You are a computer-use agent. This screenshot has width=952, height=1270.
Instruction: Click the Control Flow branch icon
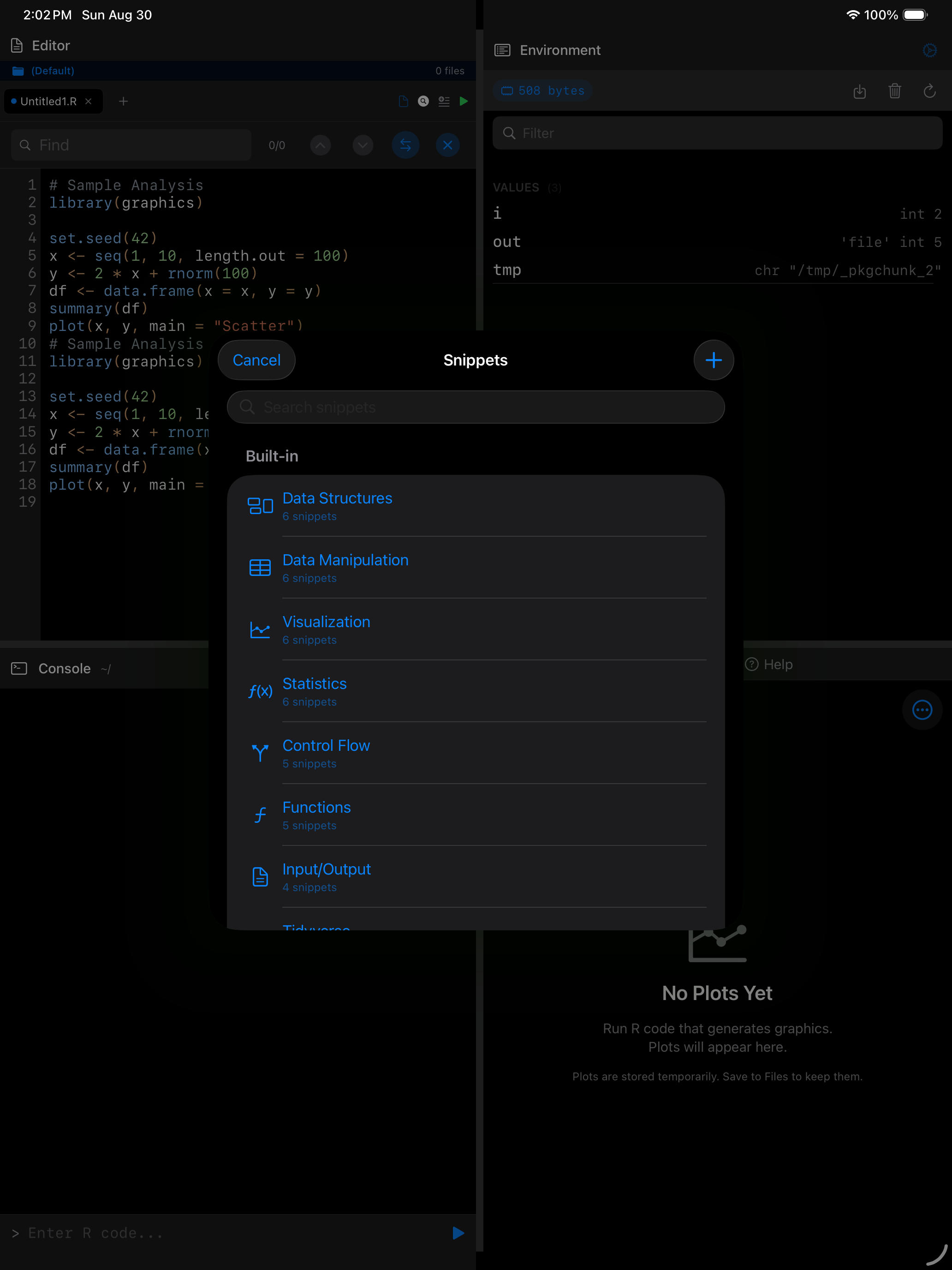(260, 753)
